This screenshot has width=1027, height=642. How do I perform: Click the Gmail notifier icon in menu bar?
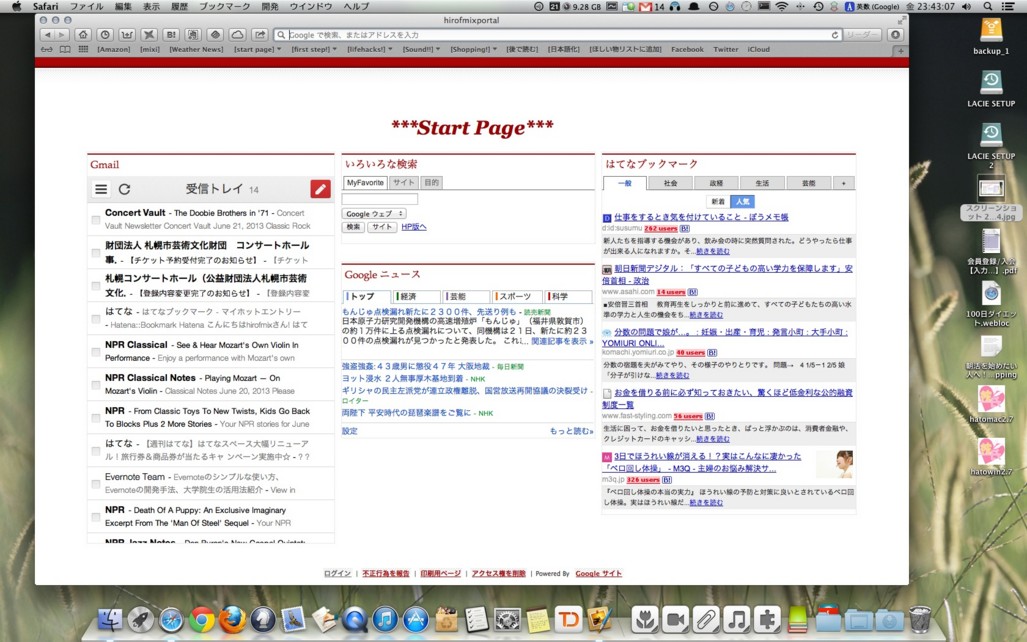click(646, 7)
